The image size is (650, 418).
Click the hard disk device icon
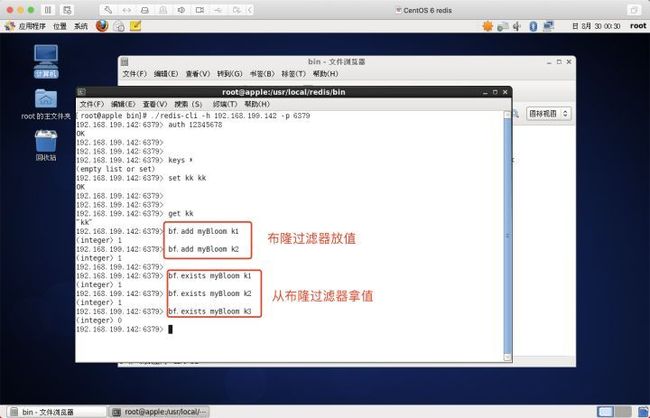point(145,10)
